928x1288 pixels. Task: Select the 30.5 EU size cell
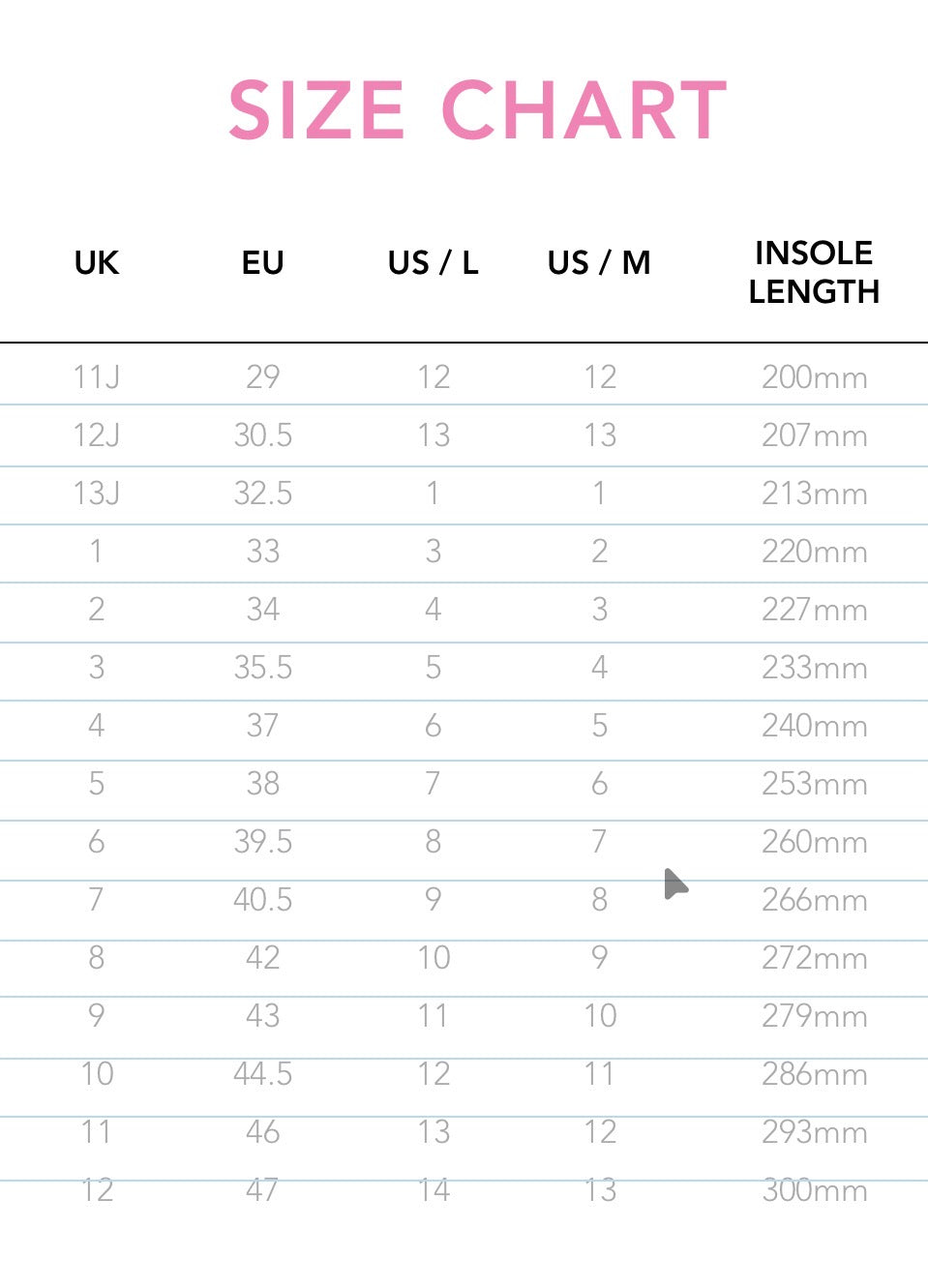[x=262, y=435]
